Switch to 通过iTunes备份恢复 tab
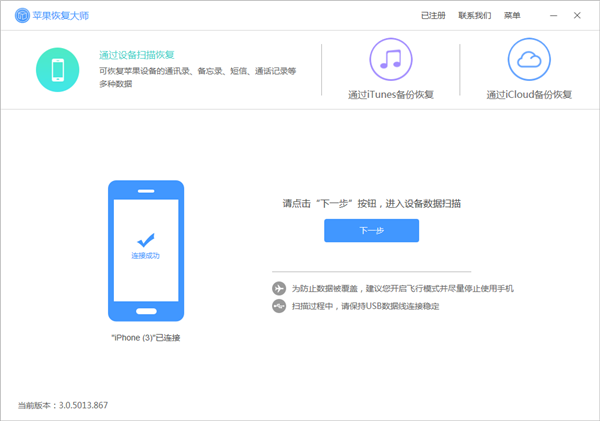This screenshot has width=600, height=421. (391, 95)
